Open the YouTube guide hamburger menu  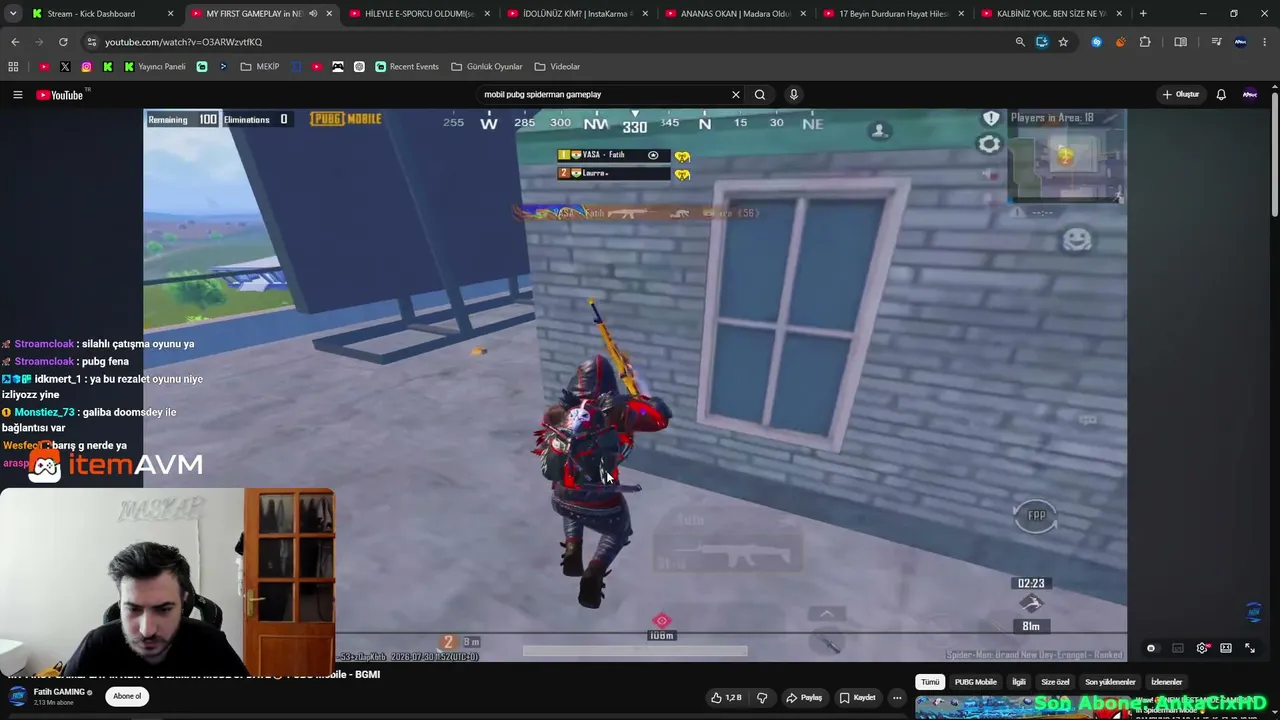coord(17,95)
